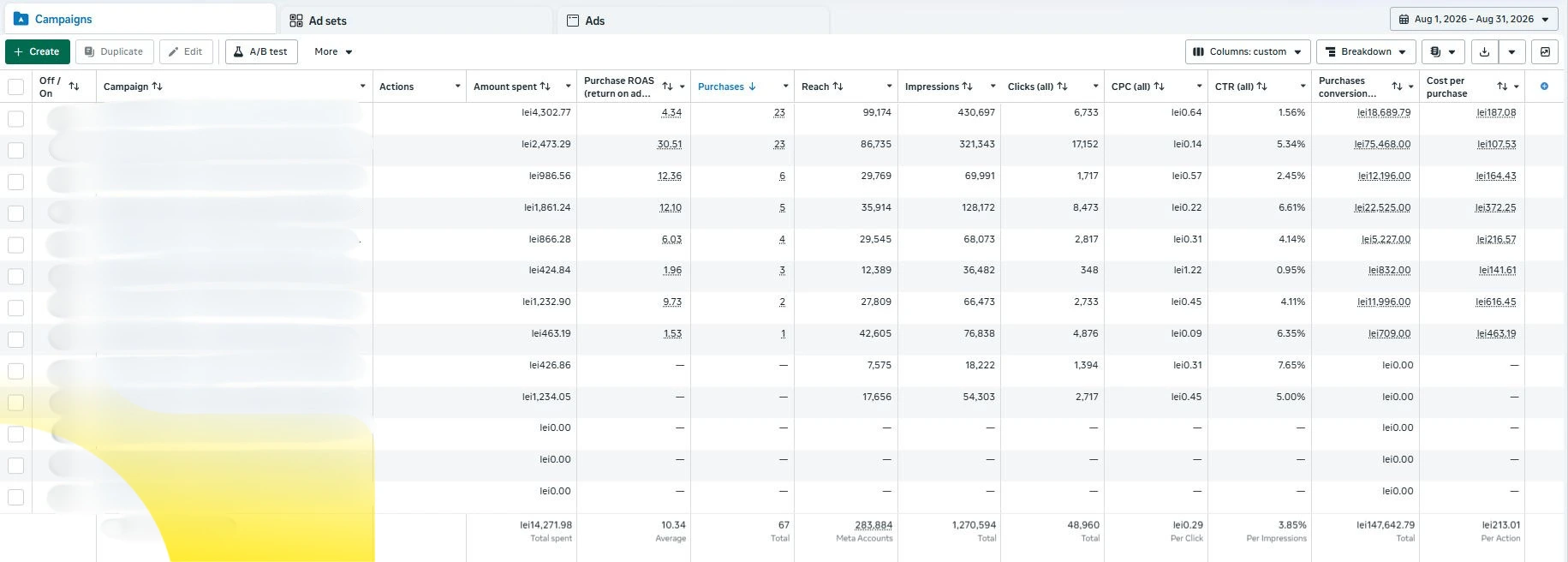1568x562 pixels.
Task: Click the export download icon
Action: click(x=1484, y=52)
